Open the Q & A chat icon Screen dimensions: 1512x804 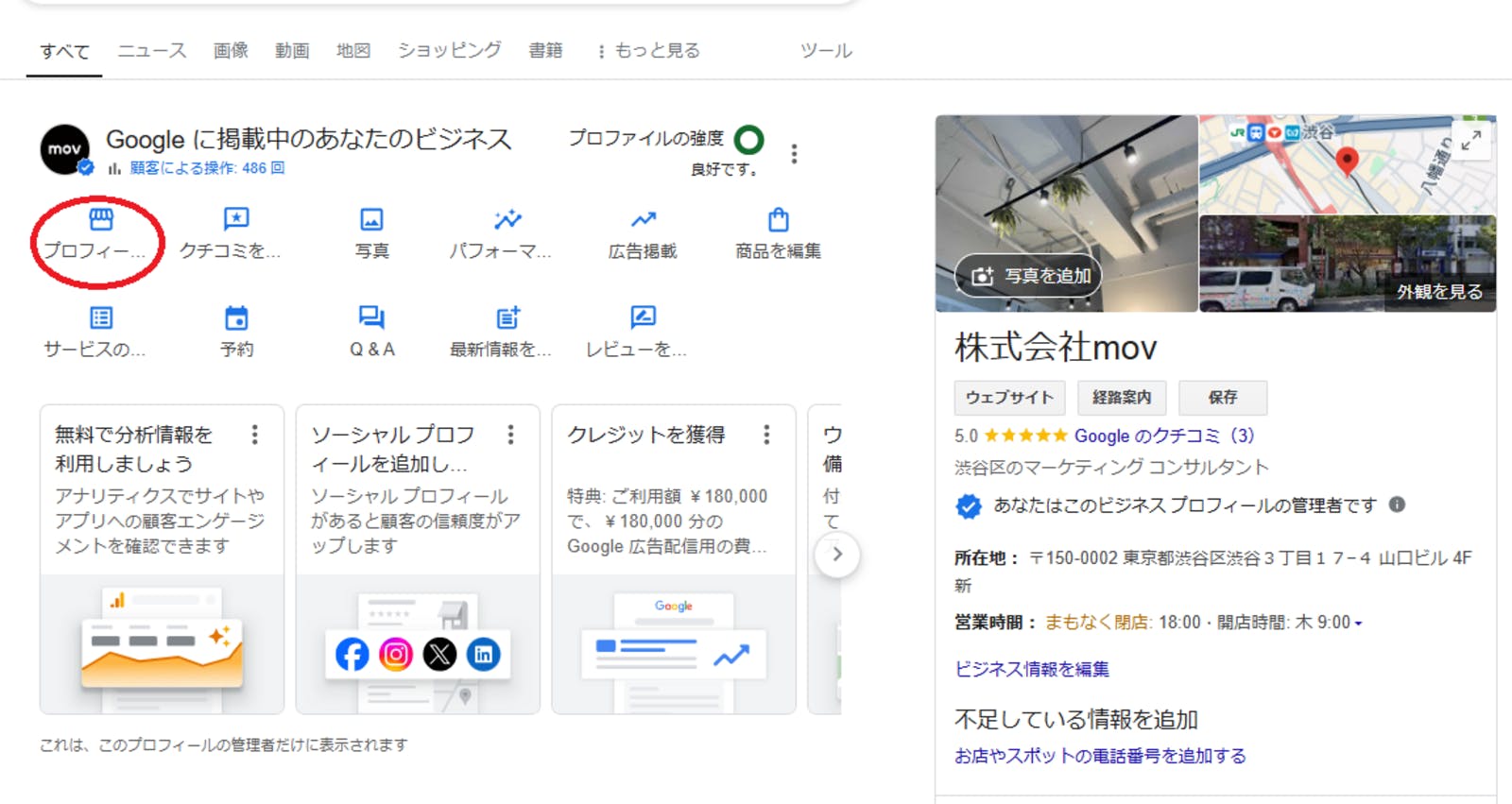click(371, 317)
